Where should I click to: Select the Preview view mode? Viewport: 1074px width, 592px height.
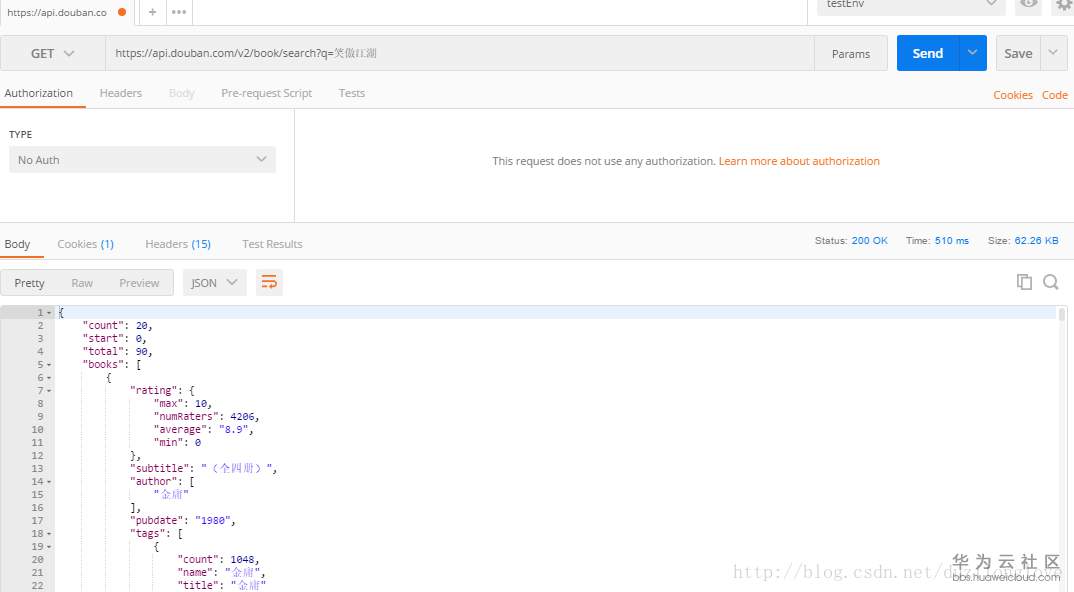point(139,283)
